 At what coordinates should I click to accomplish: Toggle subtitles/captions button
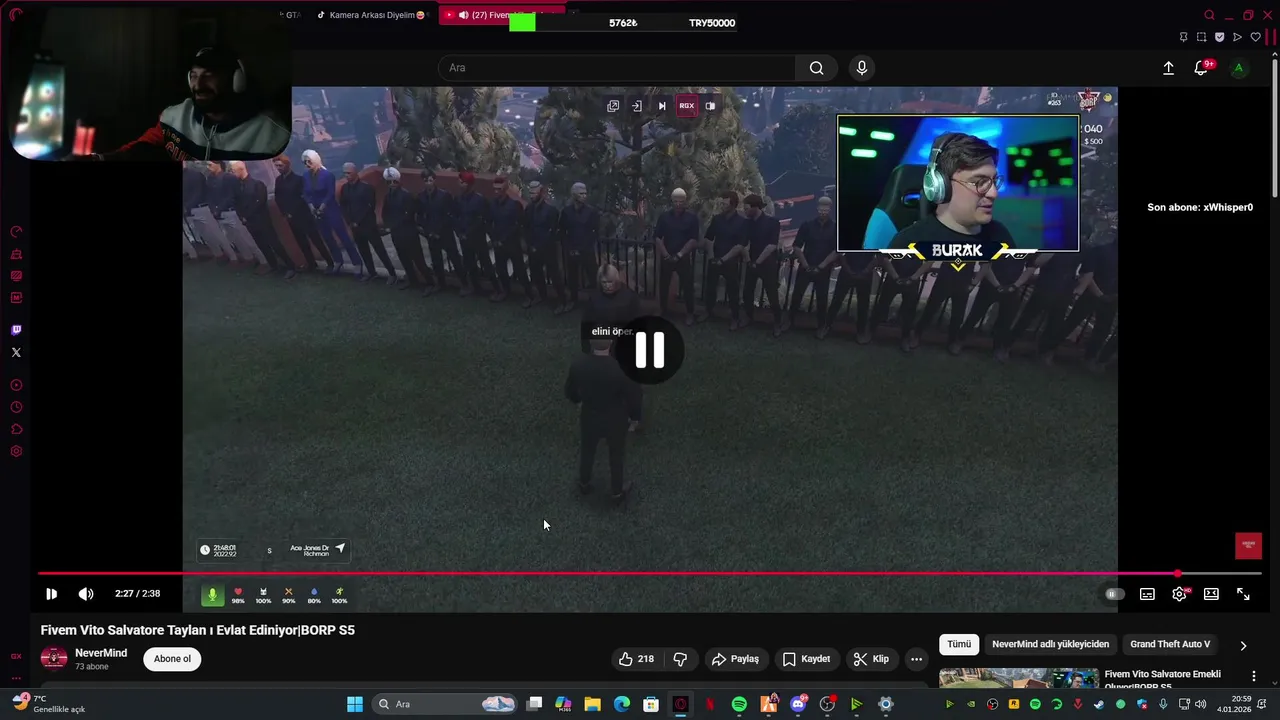pos(1147,594)
